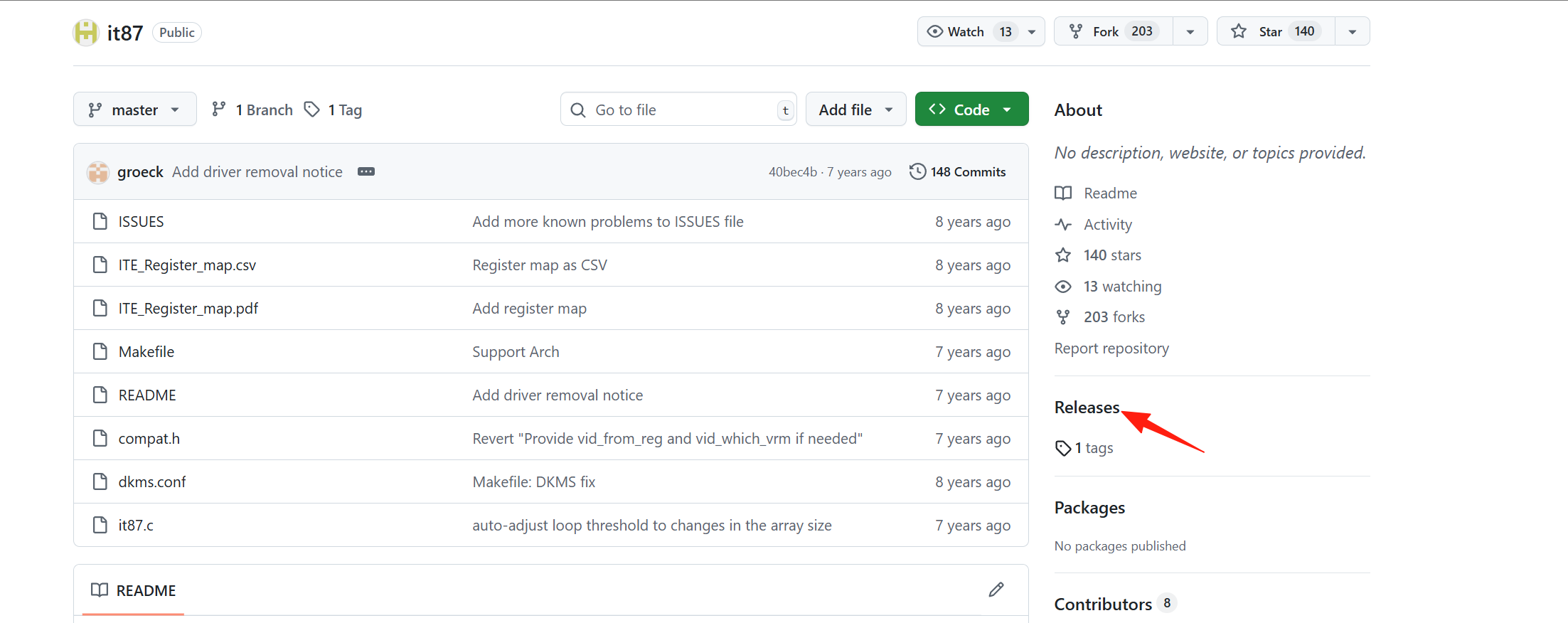Open the 1 tags link under Releases
Image resolution: width=1568 pixels, height=623 pixels.
(x=1084, y=448)
